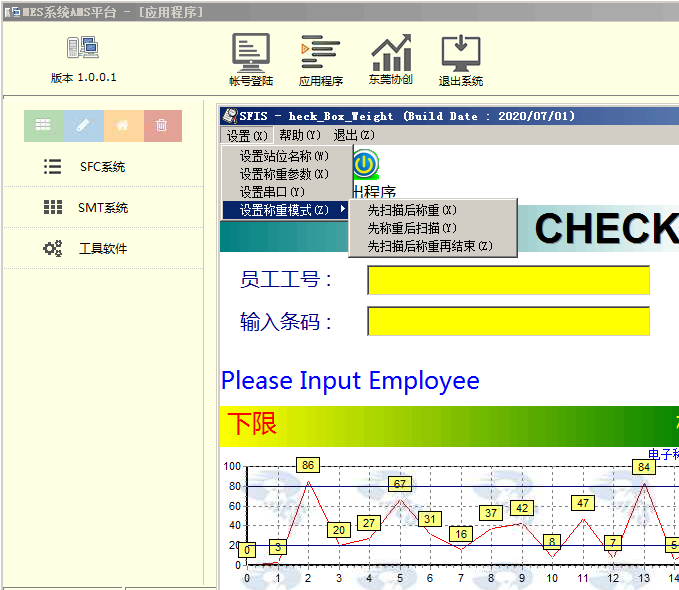This screenshot has width=679, height=590.
Task: Select 设置站位名称(W) menu entry
Action: [284, 156]
